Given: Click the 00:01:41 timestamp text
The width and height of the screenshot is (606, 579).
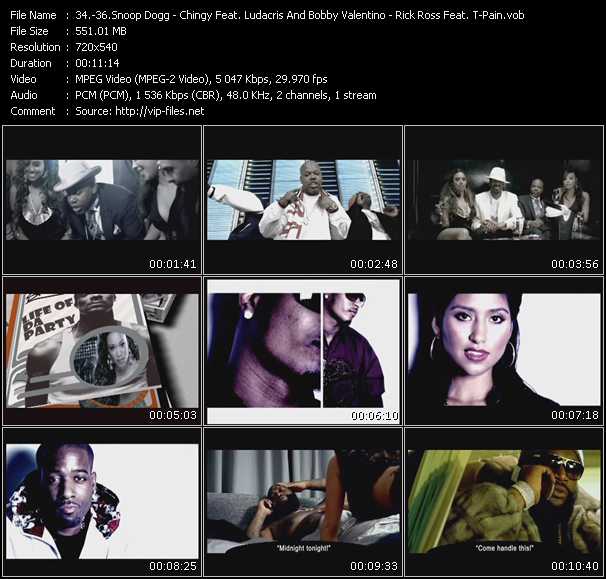Looking at the screenshot, I should click(173, 264).
